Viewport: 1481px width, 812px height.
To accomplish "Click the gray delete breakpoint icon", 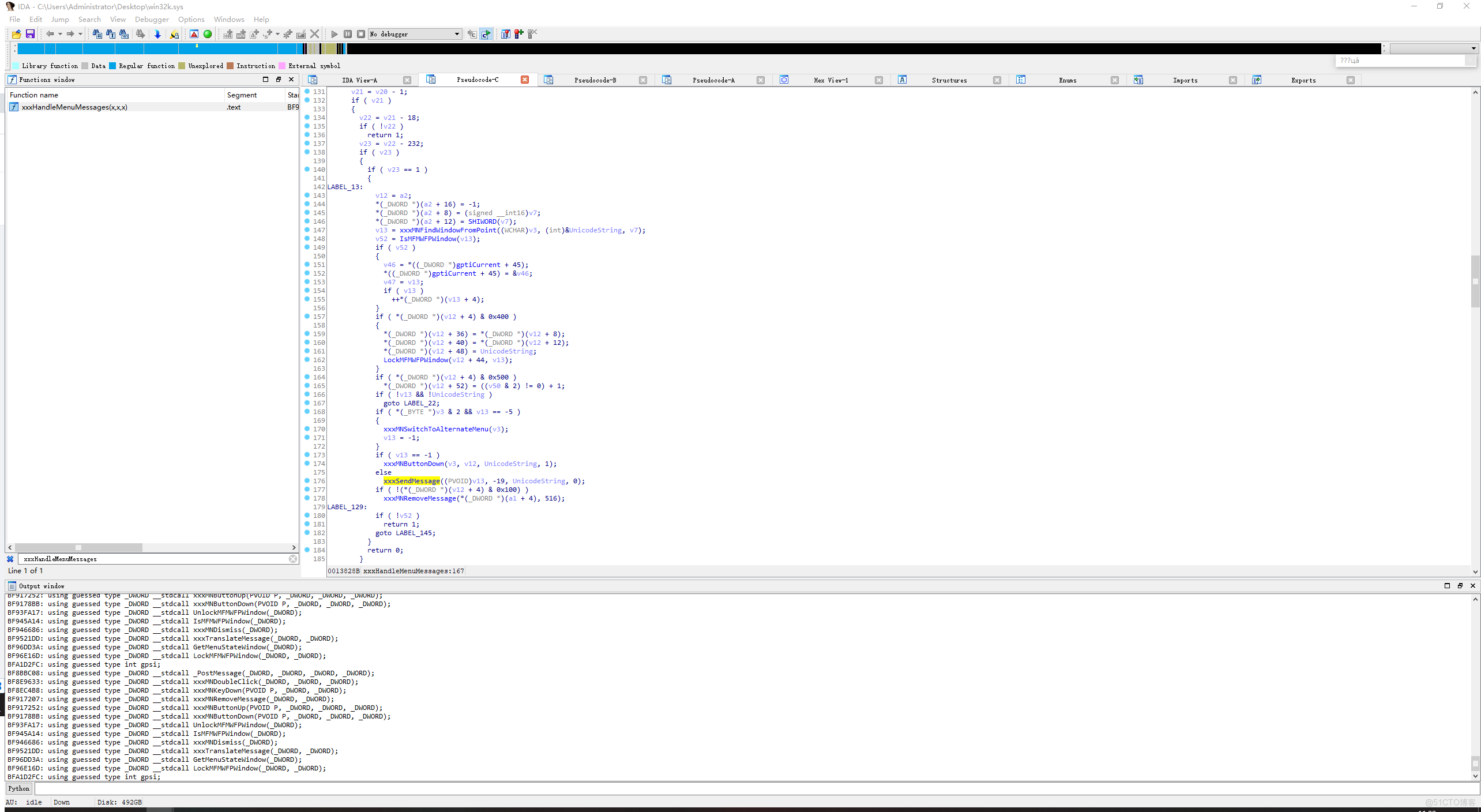I will click(532, 34).
